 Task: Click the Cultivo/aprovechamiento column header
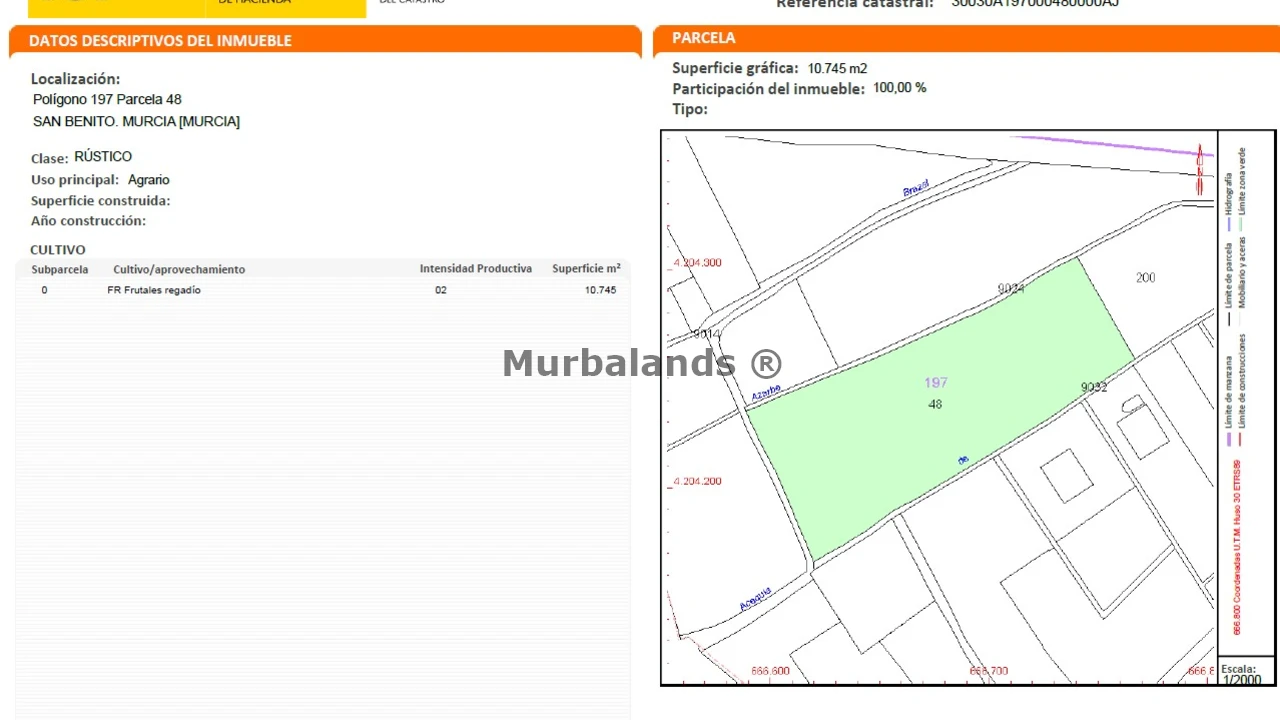[x=179, y=269]
